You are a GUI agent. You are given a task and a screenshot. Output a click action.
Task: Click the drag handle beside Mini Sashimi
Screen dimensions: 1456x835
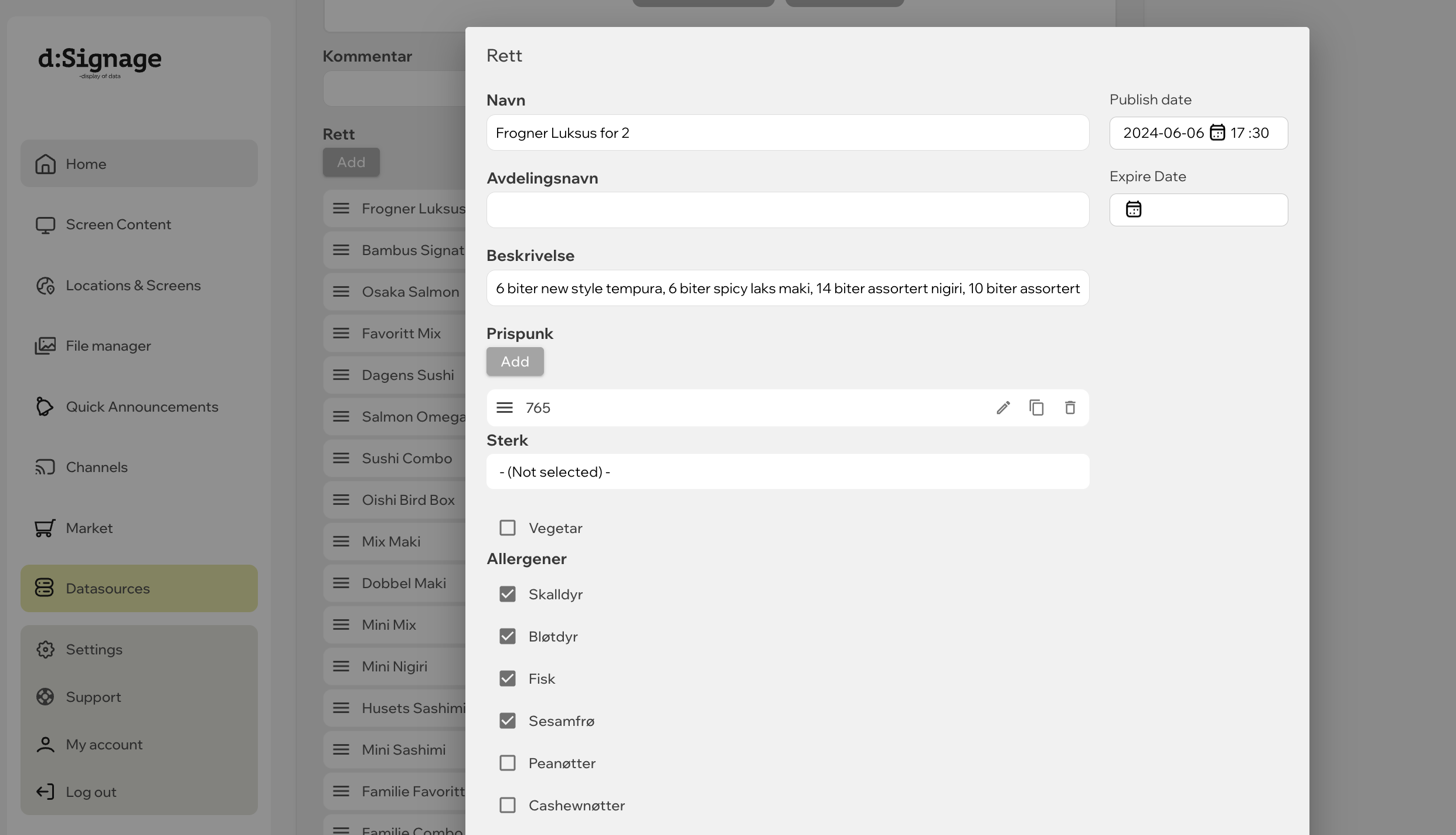tap(341, 749)
